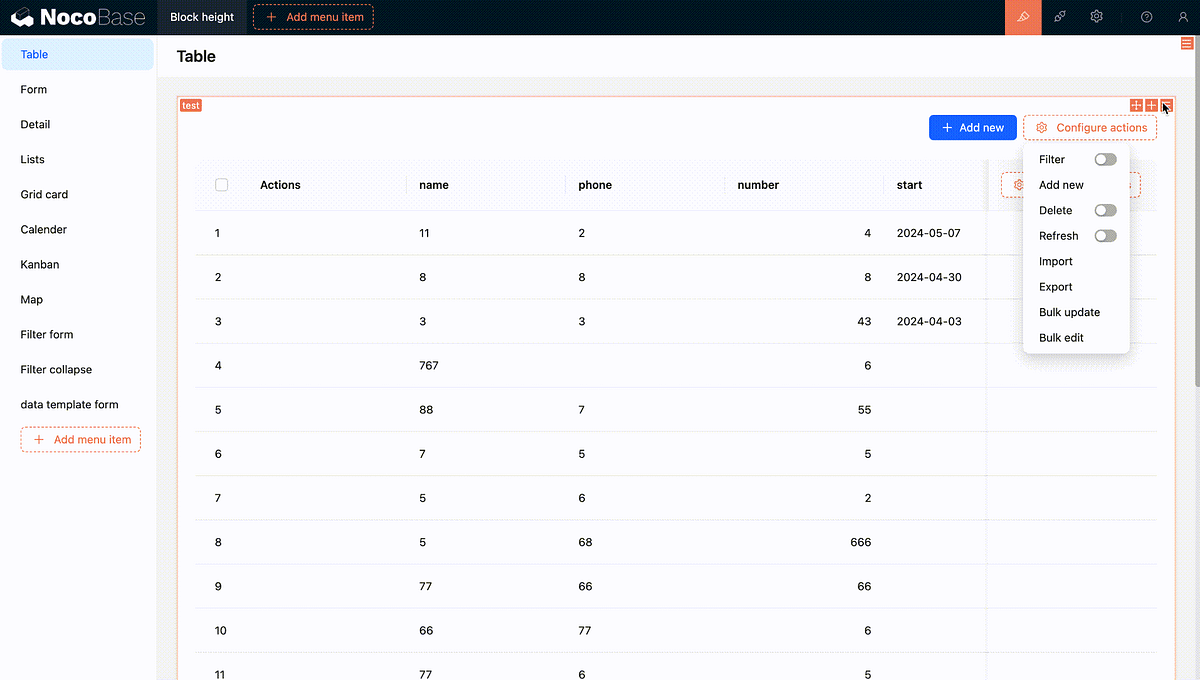
Task: Click the drag-handle icon above the table block
Action: tap(1135, 105)
